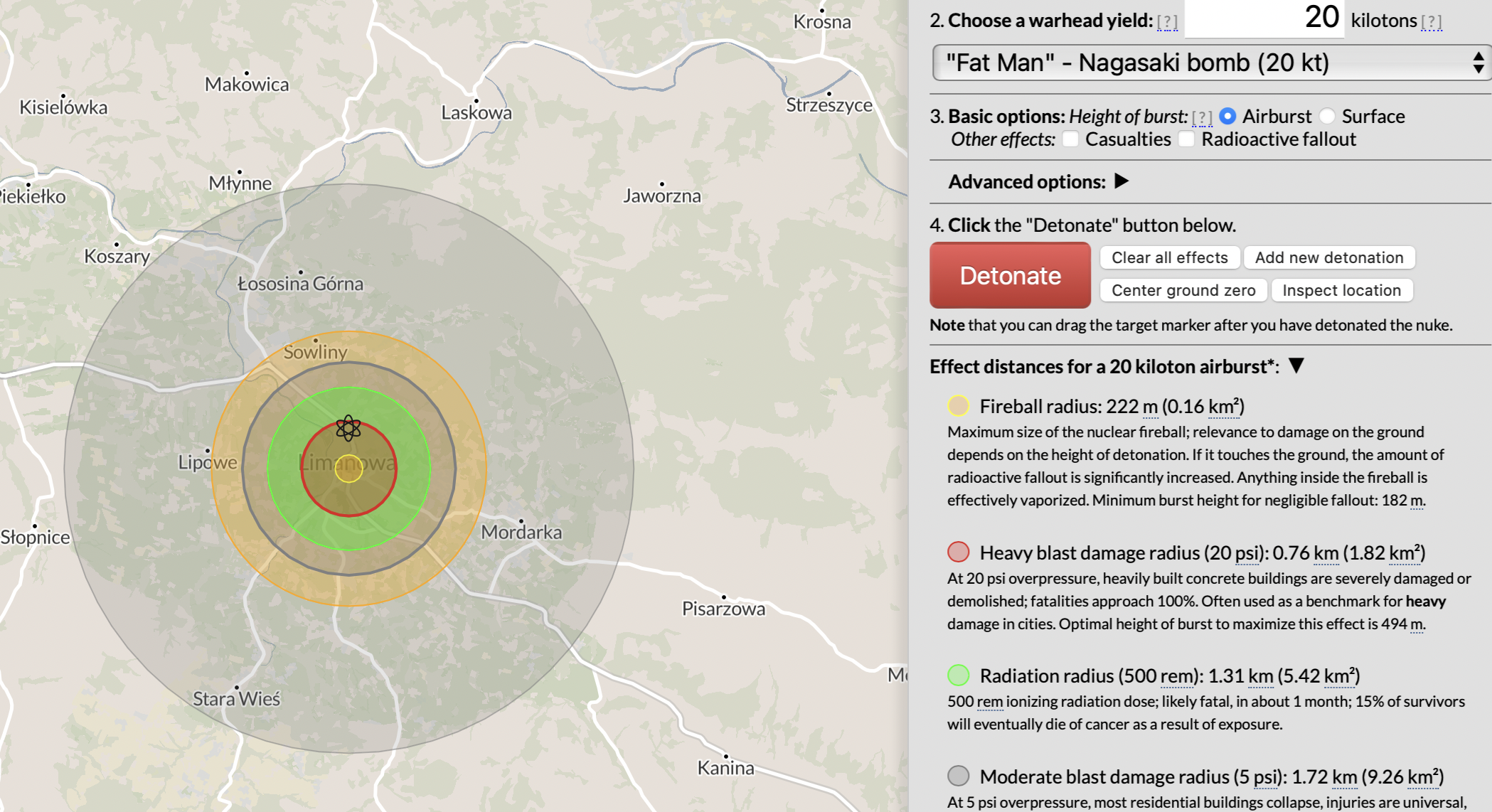
Task: Click the help link beside kilotons
Action: (x=1431, y=22)
